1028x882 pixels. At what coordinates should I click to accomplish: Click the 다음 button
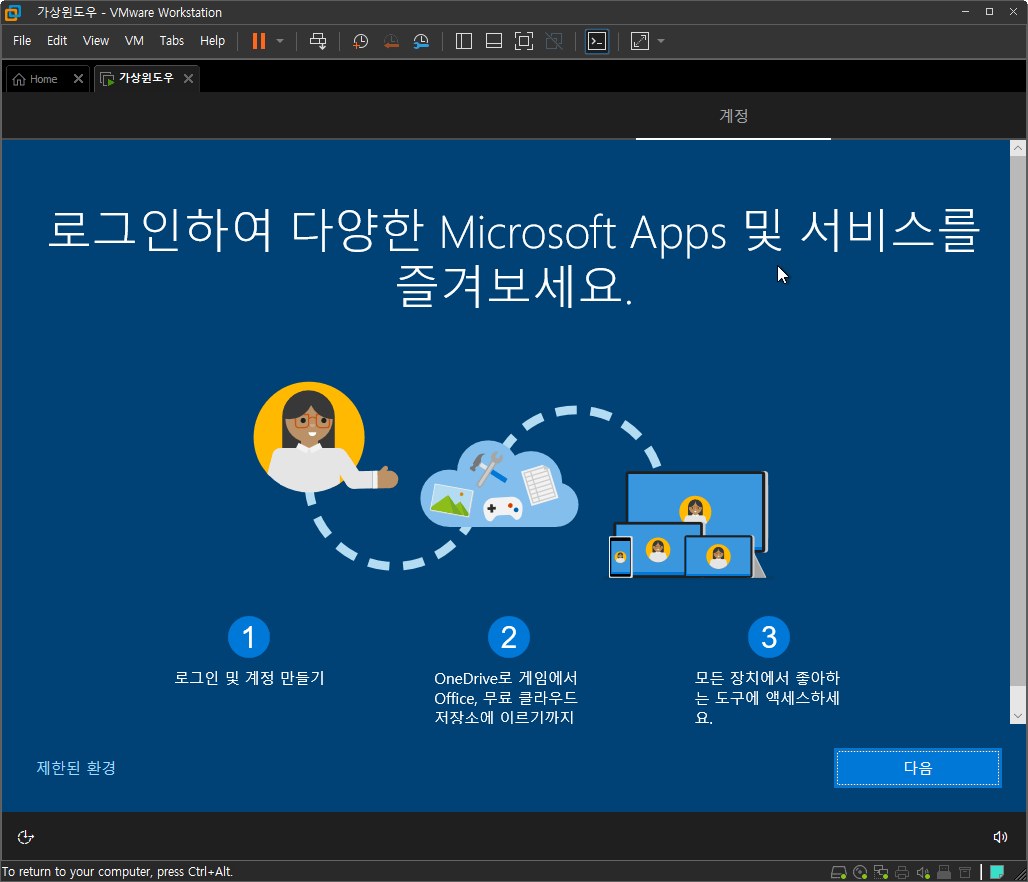[x=917, y=768]
